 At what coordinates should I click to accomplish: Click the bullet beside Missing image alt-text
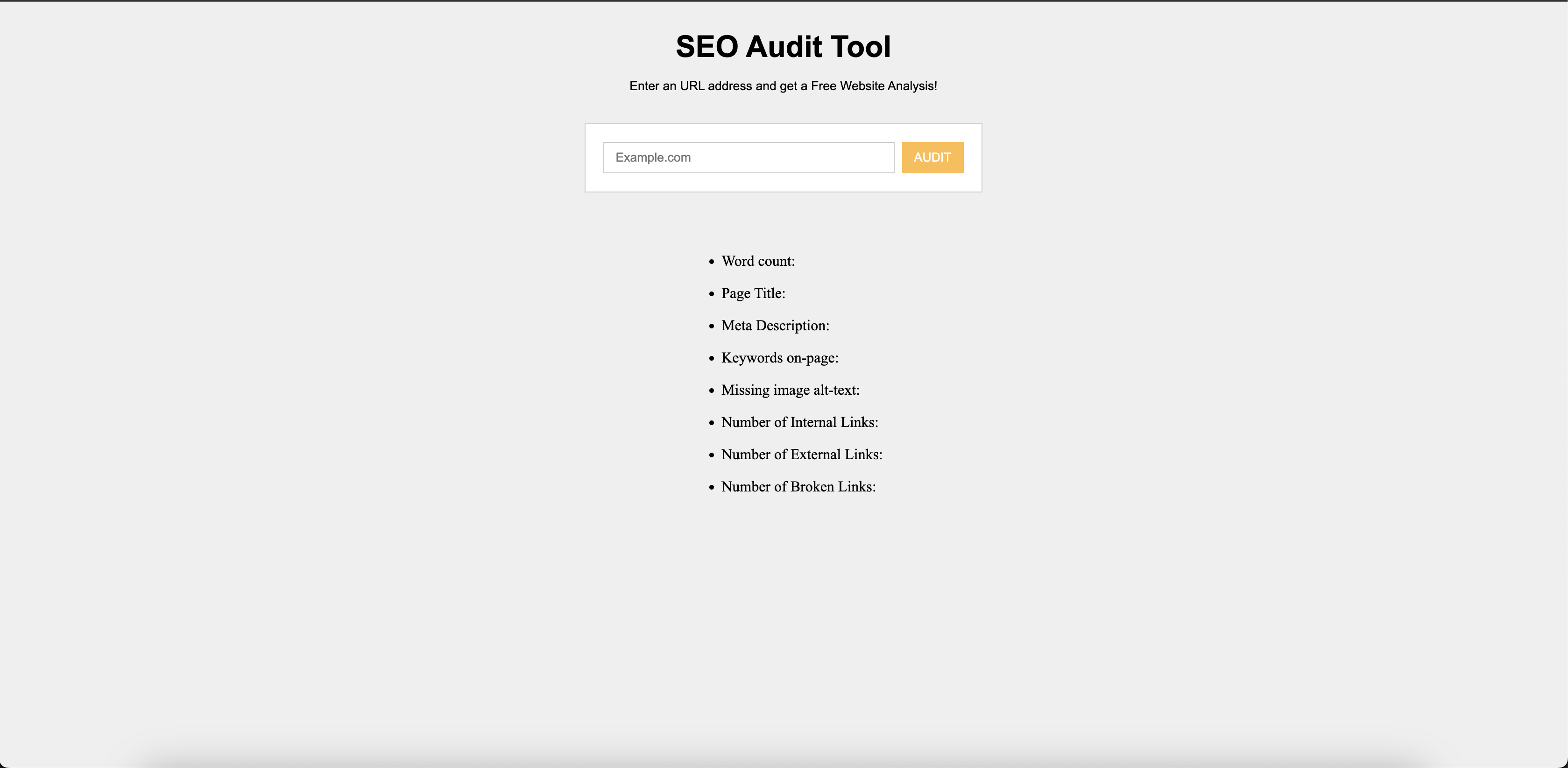(x=712, y=391)
